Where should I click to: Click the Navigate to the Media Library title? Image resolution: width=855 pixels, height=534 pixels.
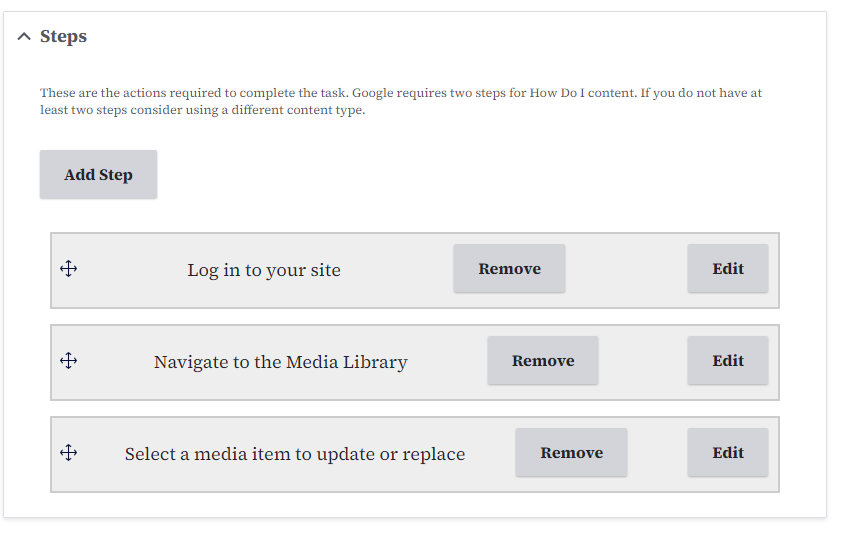pyautogui.click(x=280, y=362)
